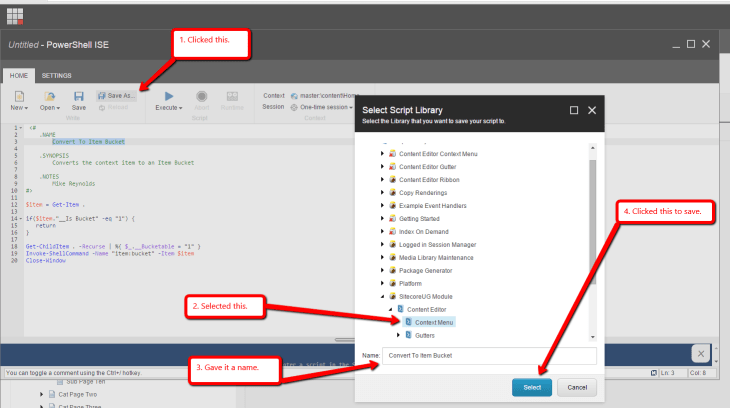Select Logged in Session Manager module icon
The height and width of the screenshot is (408, 730).
[392, 245]
